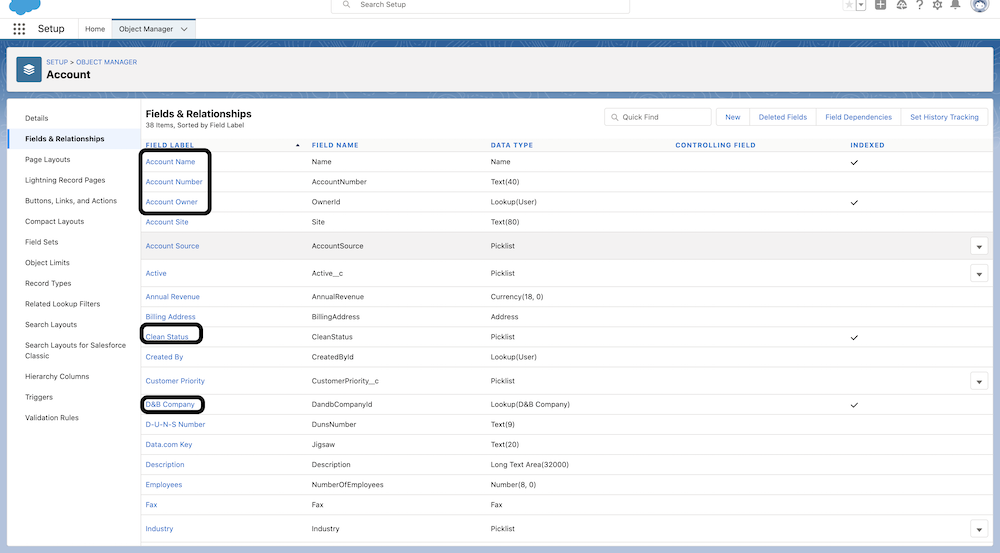Viewport: 1000px width, 553px height.
Task: Open the Billing Address field
Action: [x=170, y=317]
